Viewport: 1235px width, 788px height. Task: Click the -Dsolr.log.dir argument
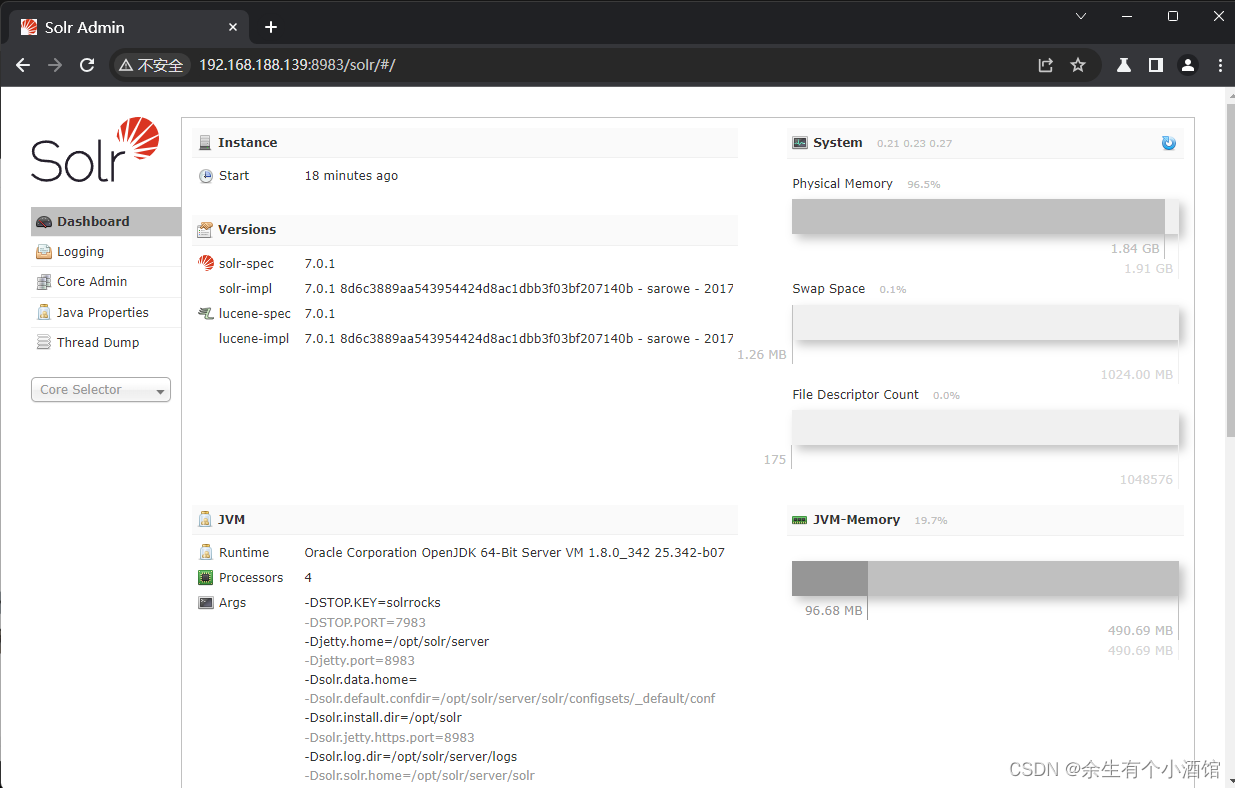pyautogui.click(x=411, y=757)
